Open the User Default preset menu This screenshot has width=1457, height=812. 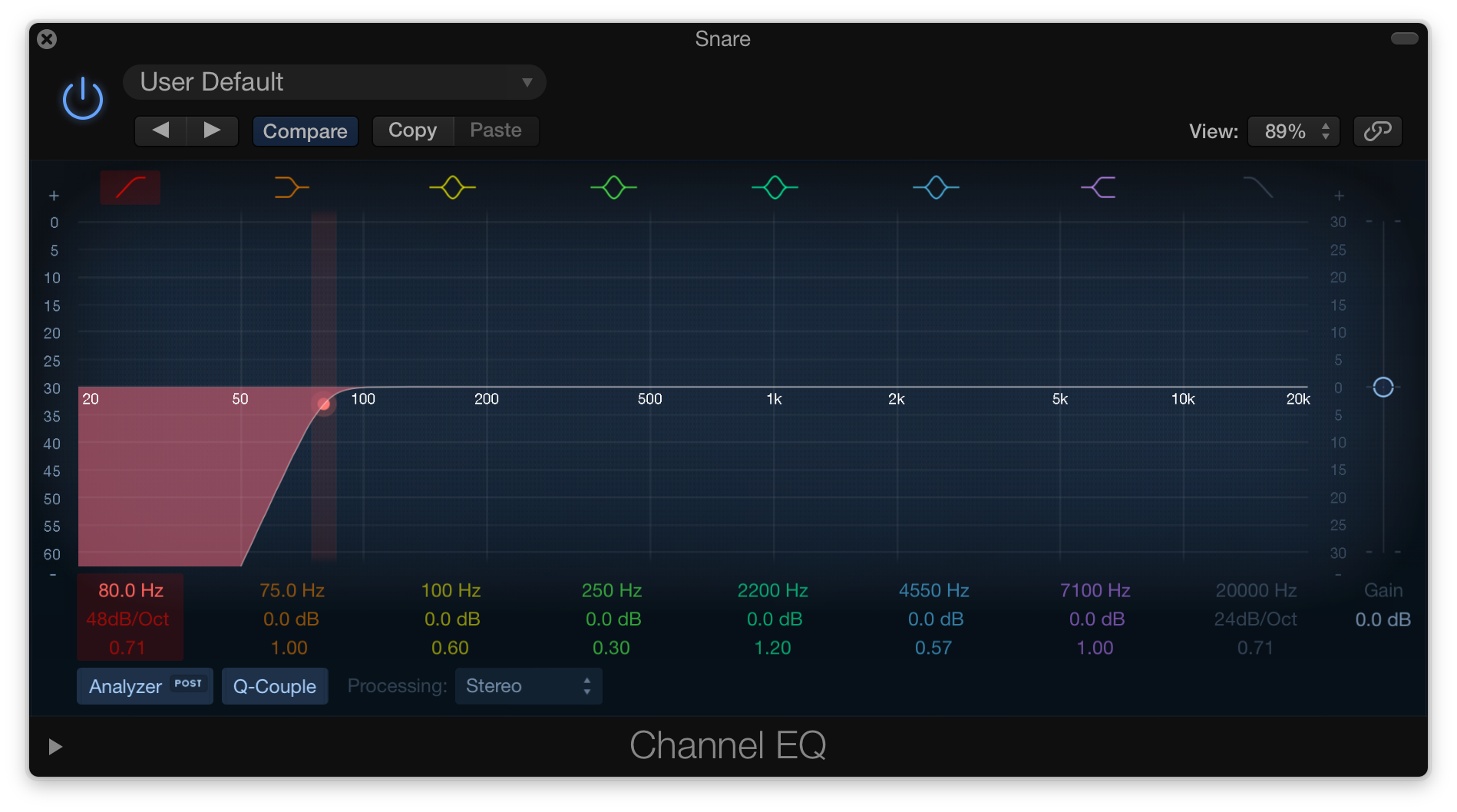tap(334, 81)
